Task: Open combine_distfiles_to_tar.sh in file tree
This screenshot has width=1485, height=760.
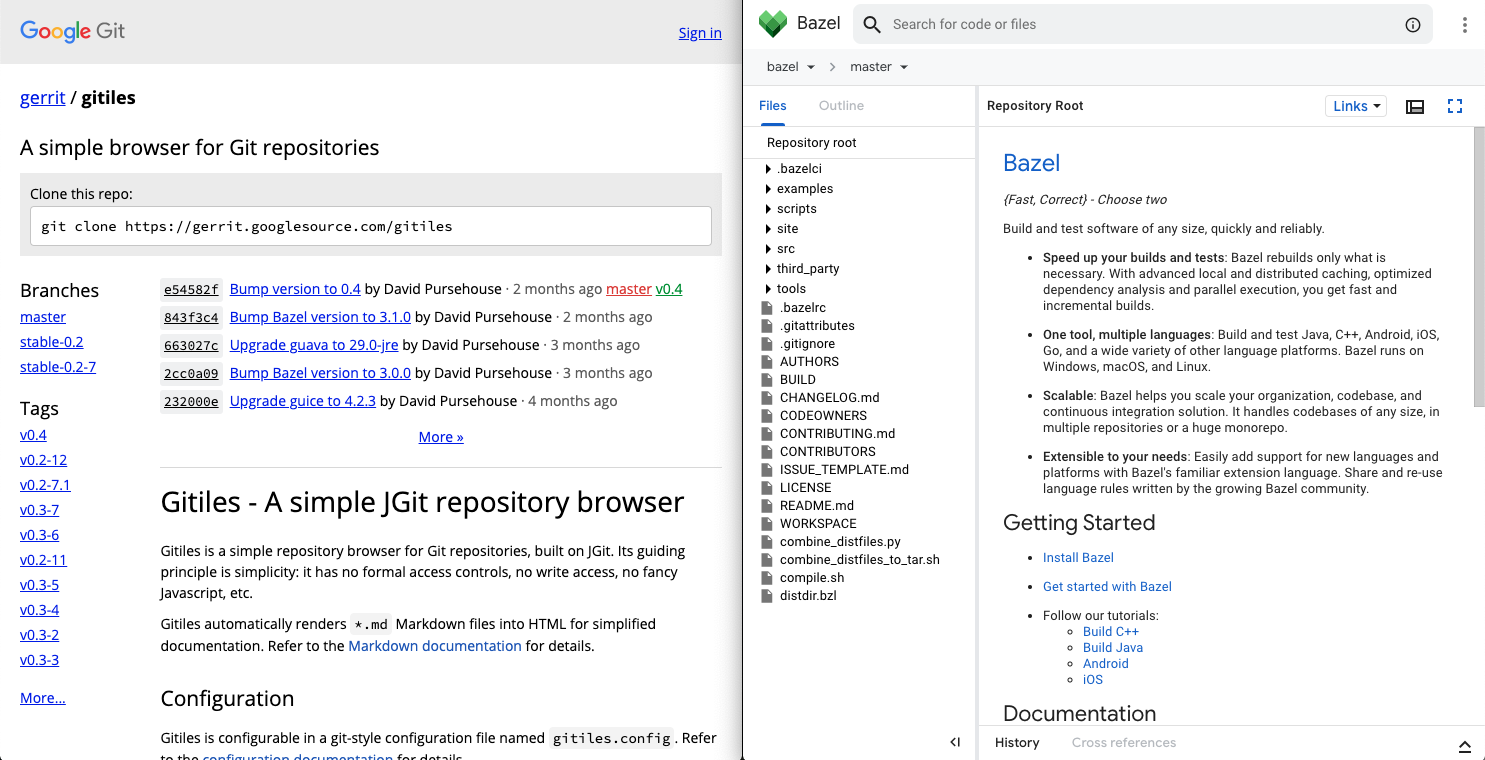Action: tap(860, 560)
